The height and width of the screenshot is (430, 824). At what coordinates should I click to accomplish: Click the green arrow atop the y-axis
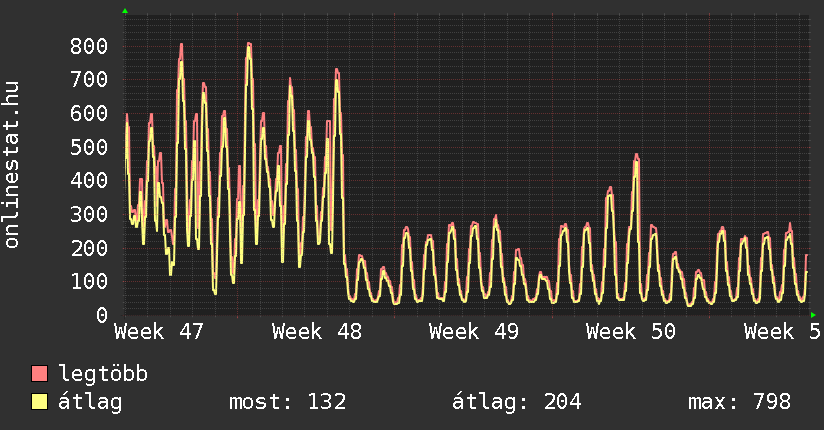[x=125, y=11]
